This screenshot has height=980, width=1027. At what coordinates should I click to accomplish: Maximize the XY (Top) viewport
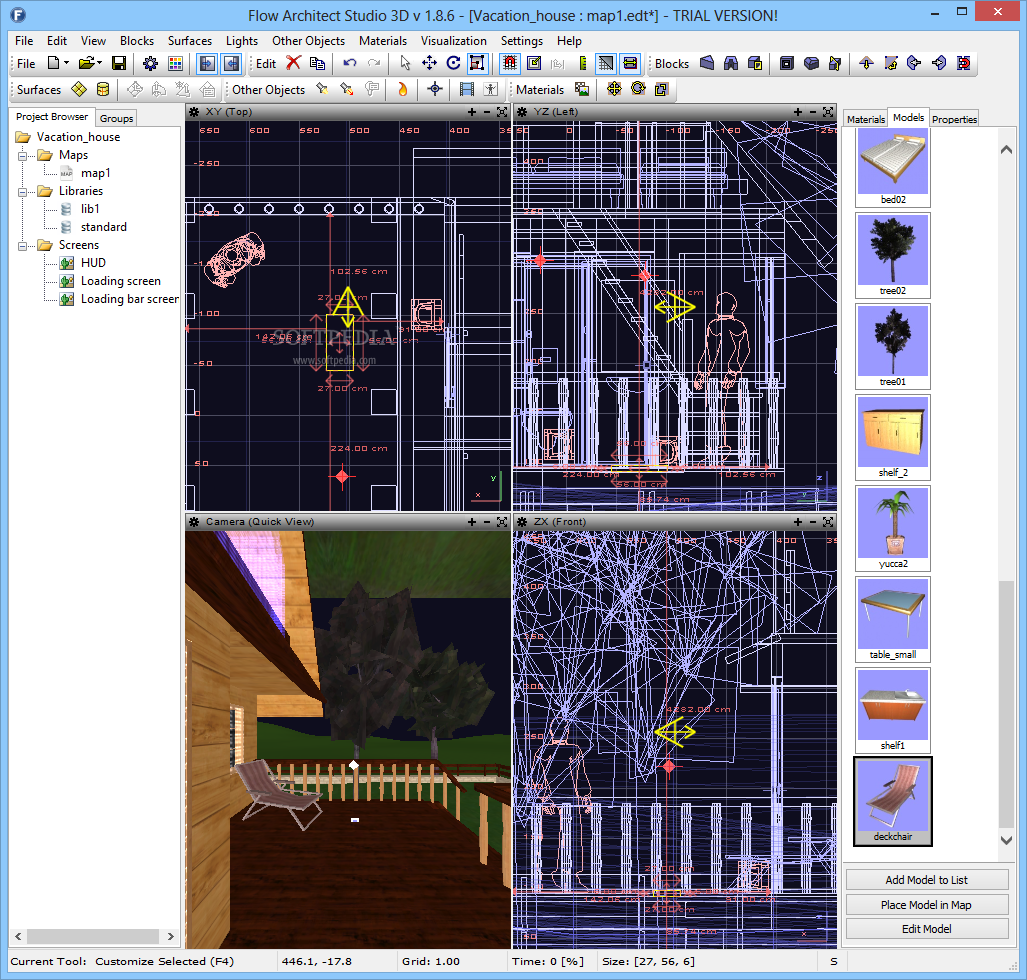pos(502,112)
